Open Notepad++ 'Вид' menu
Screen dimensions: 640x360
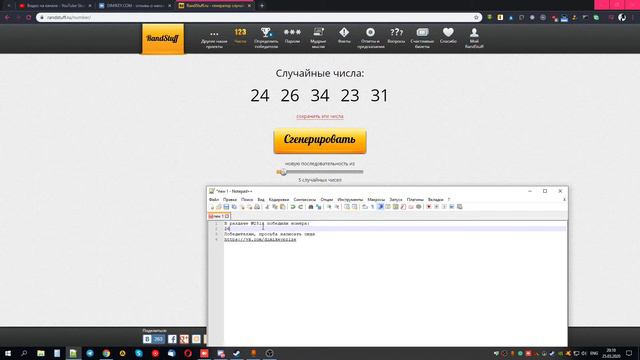coord(261,200)
